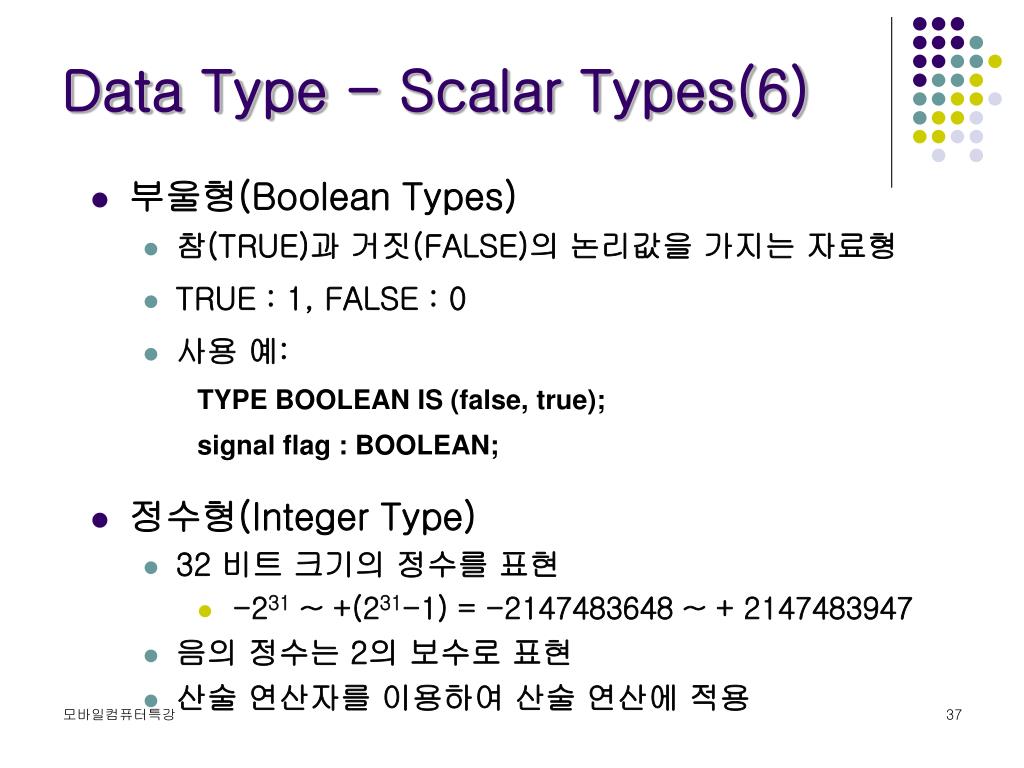Viewport: 1024px width, 768px height.
Task: Click the teal bullet beside 32 비트
Action: pos(151,568)
